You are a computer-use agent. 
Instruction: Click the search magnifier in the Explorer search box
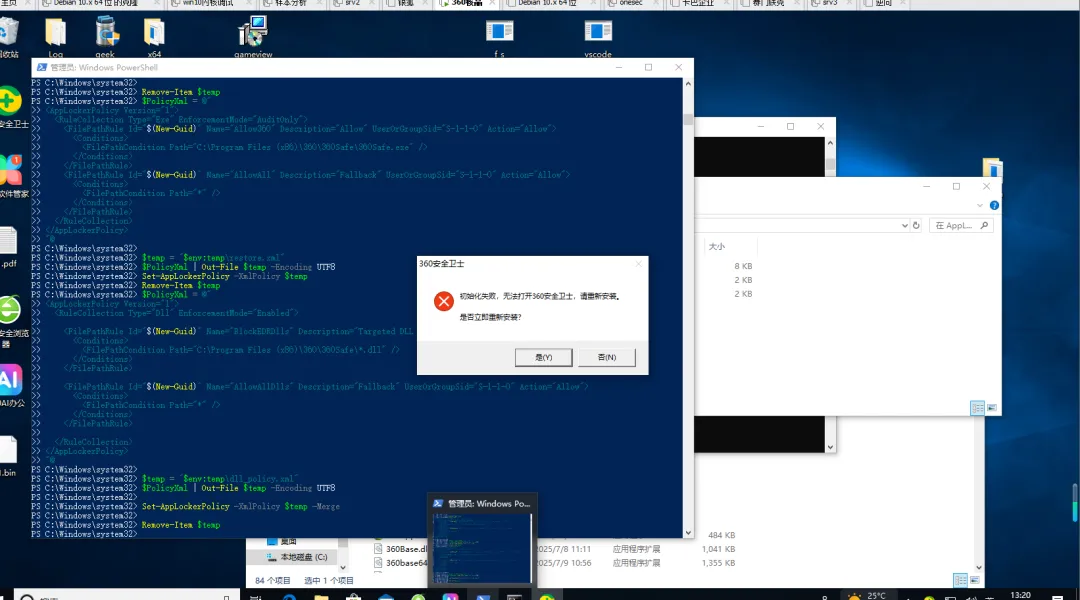point(984,225)
